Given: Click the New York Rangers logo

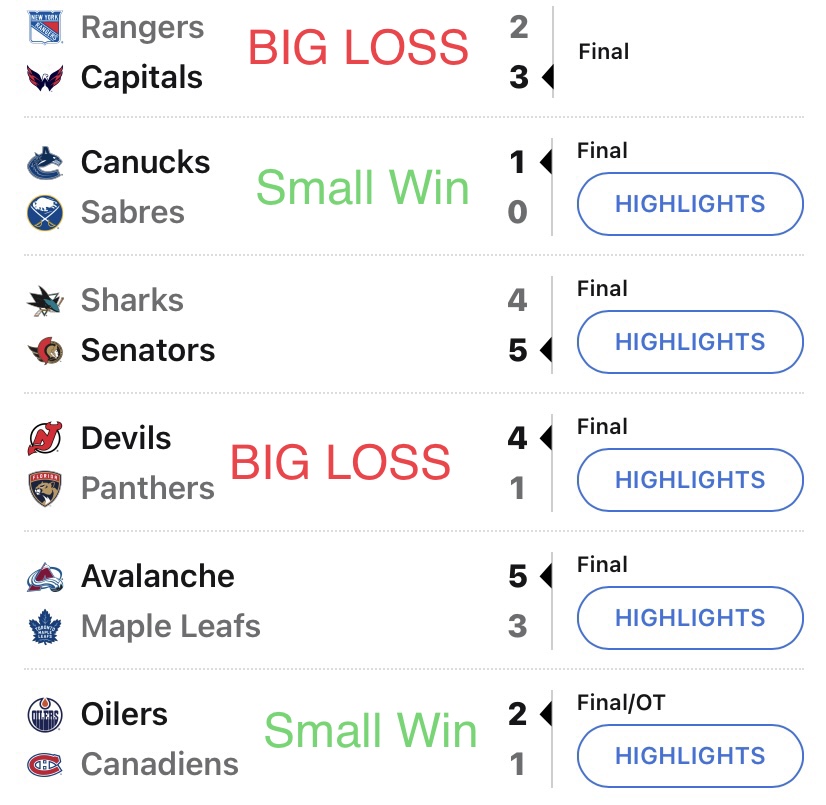Looking at the screenshot, I should tap(45, 27).
